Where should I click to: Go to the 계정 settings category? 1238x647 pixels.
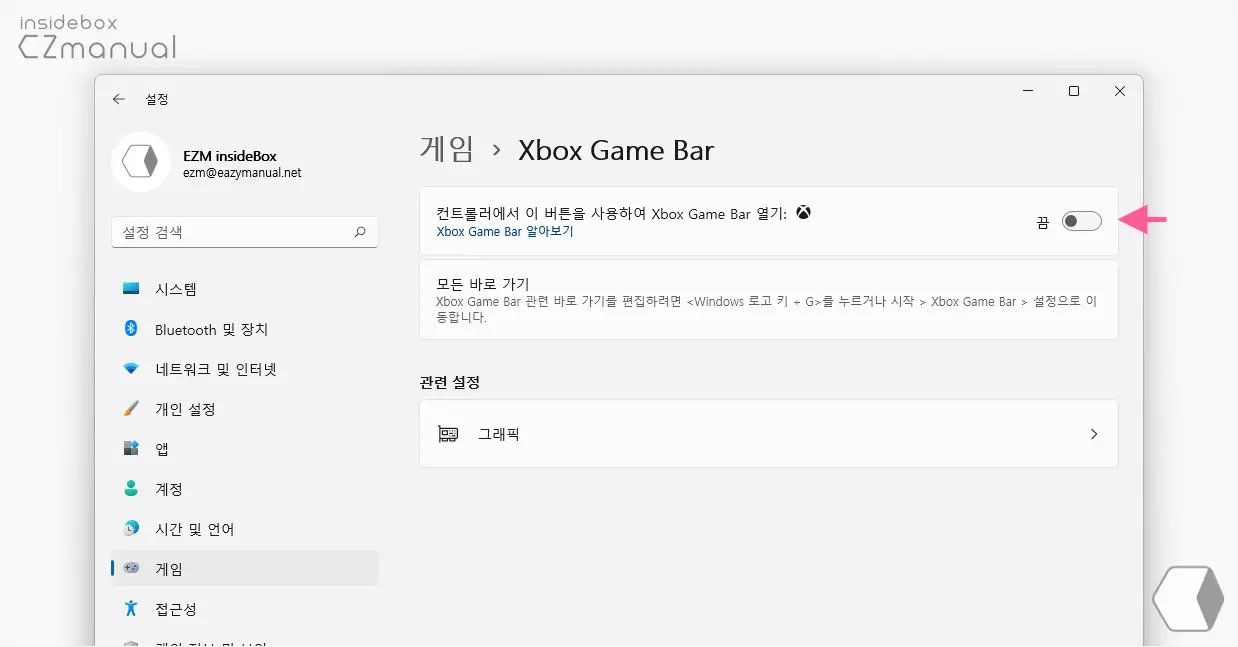click(245, 489)
